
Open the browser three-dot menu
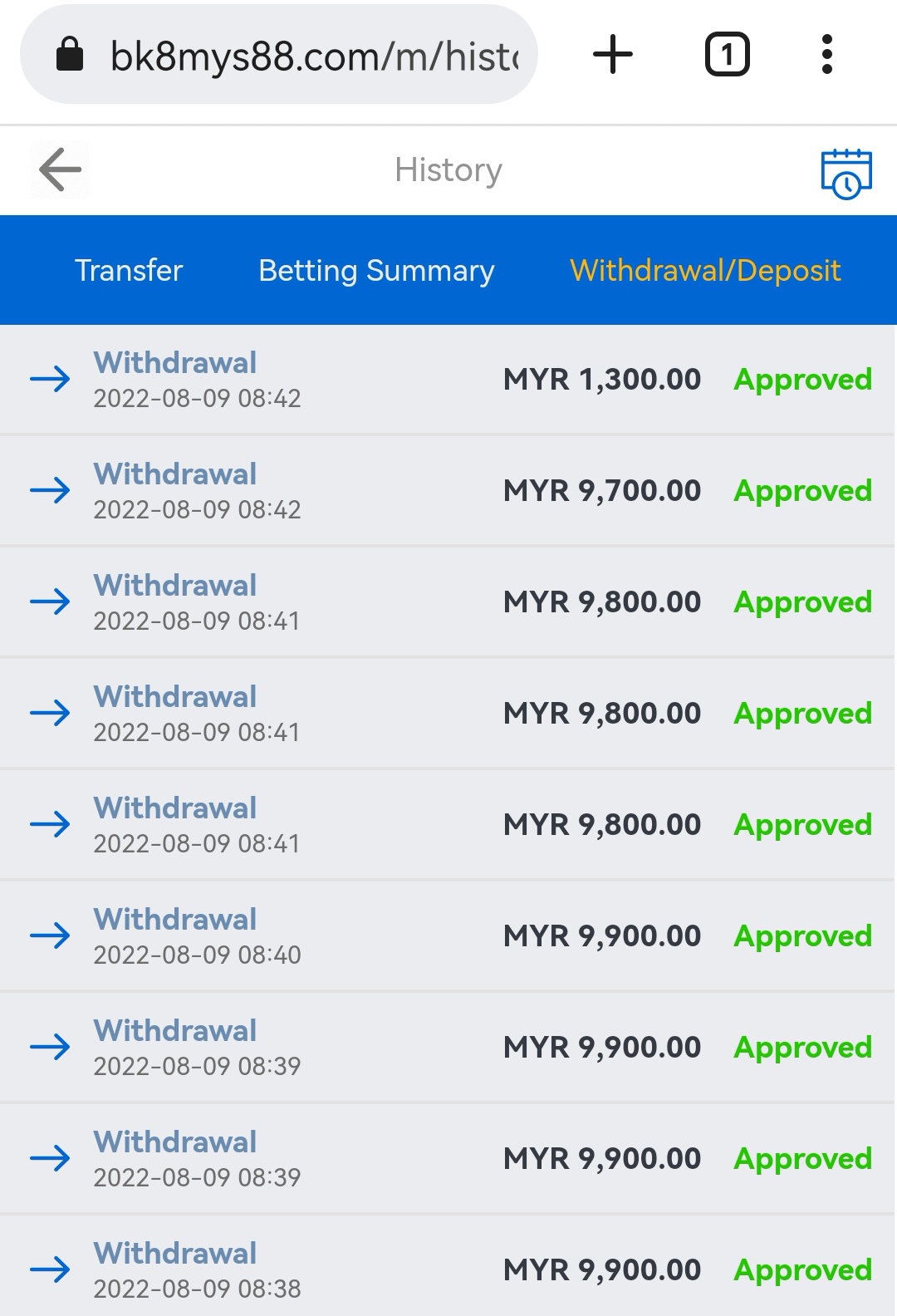click(826, 55)
